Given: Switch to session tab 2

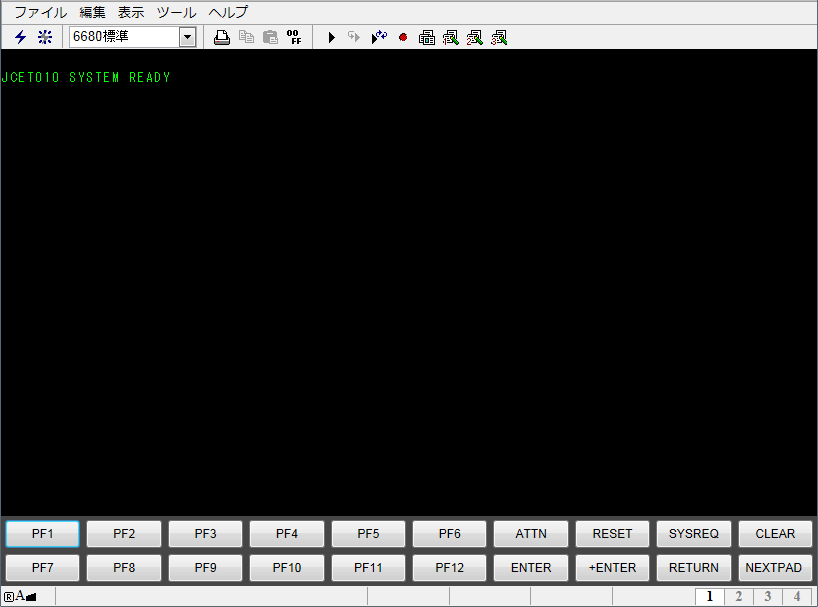Looking at the screenshot, I should 739,597.
